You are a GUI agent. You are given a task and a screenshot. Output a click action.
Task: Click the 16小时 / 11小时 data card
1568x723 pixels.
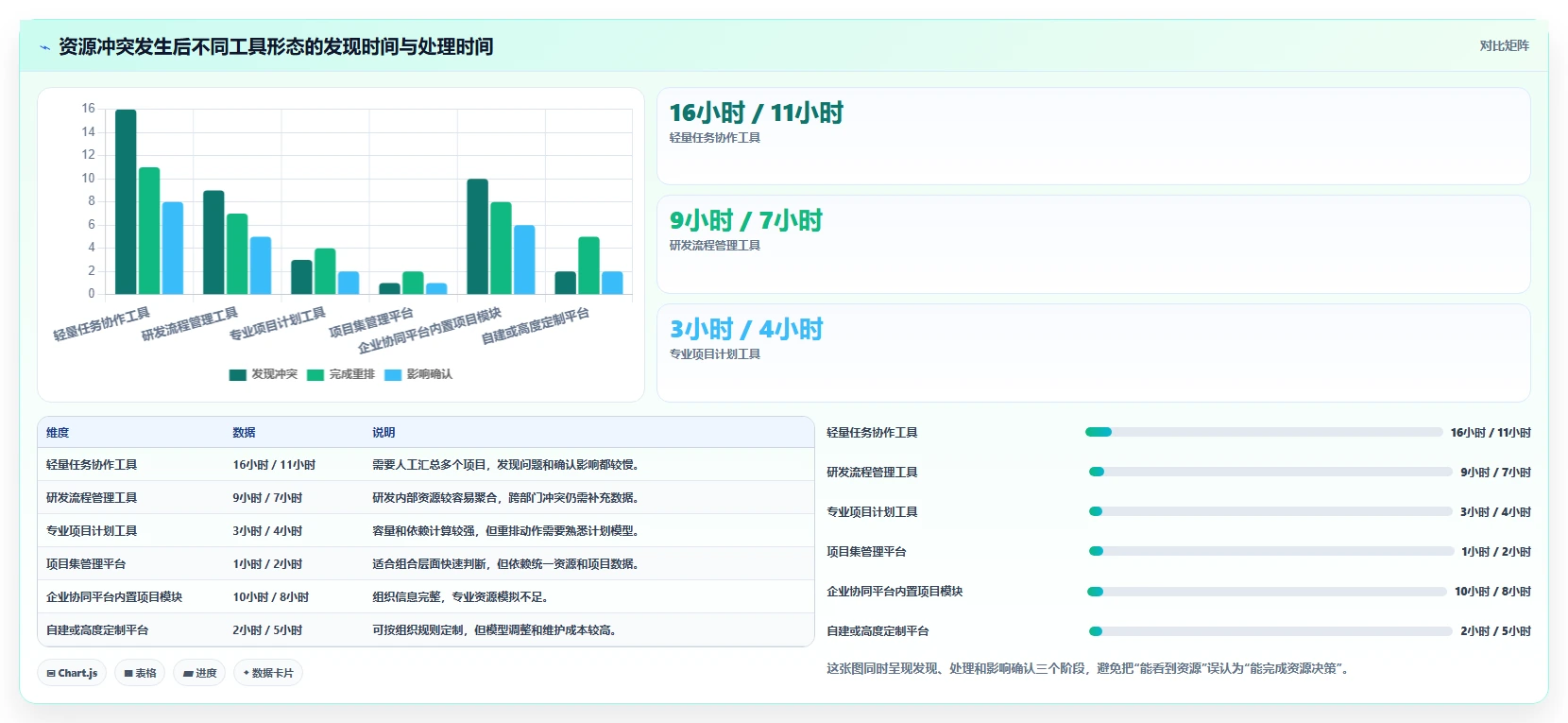pyautogui.click(x=1094, y=136)
